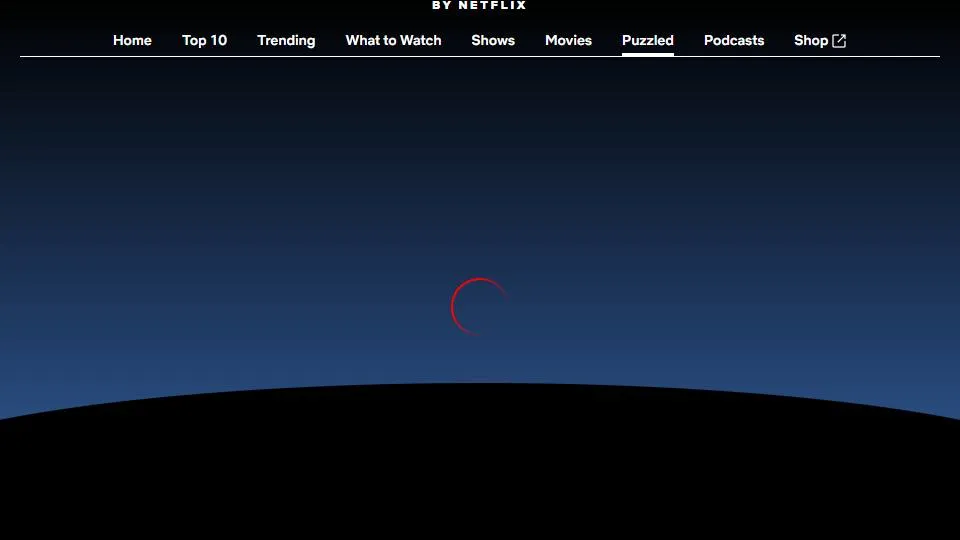Go to the Top 10 page
Image resolution: width=960 pixels, height=540 pixels.
pos(204,40)
